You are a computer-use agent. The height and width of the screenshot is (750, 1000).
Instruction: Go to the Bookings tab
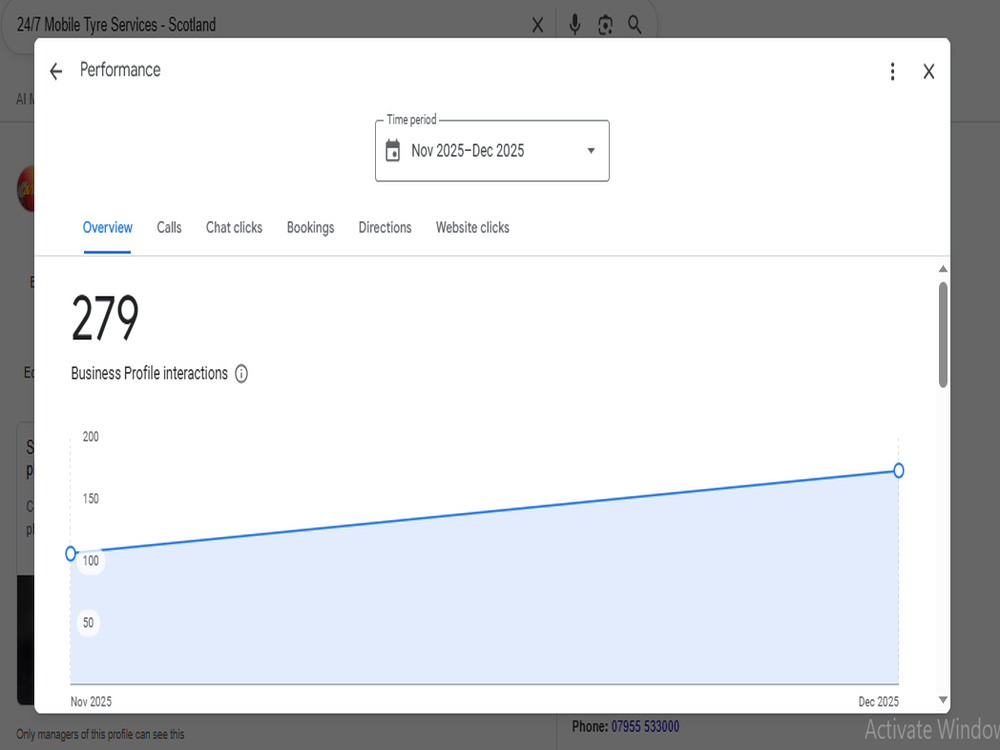pyautogui.click(x=310, y=228)
